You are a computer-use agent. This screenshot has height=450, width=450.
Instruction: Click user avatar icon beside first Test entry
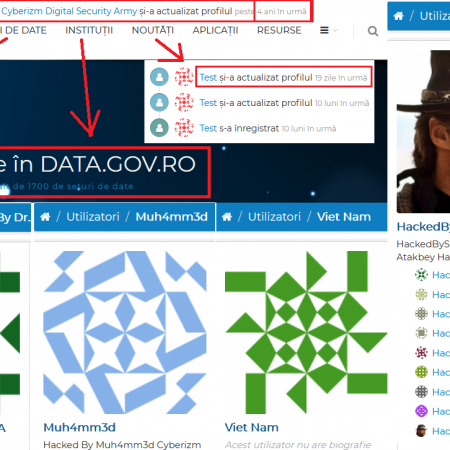point(159,77)
